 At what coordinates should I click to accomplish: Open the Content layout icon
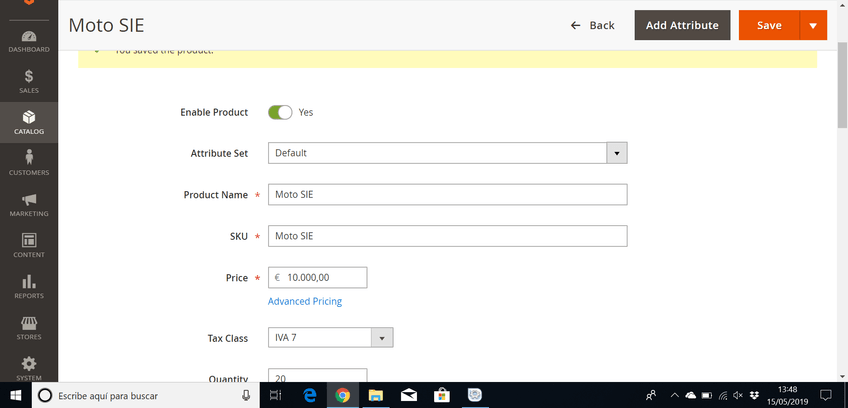[29, 244]
